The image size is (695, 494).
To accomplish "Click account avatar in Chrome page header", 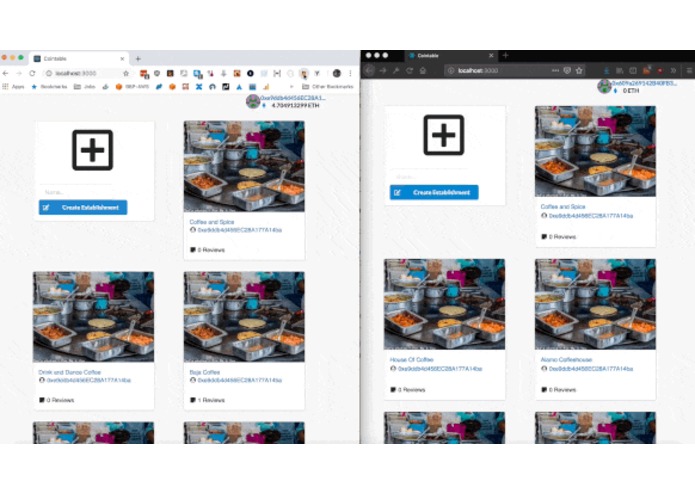I will click(253, 101).
